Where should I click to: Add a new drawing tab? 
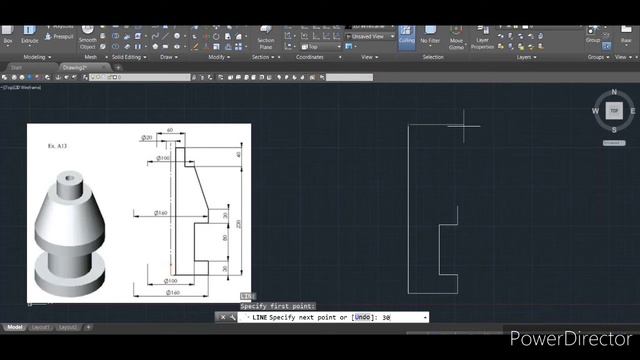point(118,67)
